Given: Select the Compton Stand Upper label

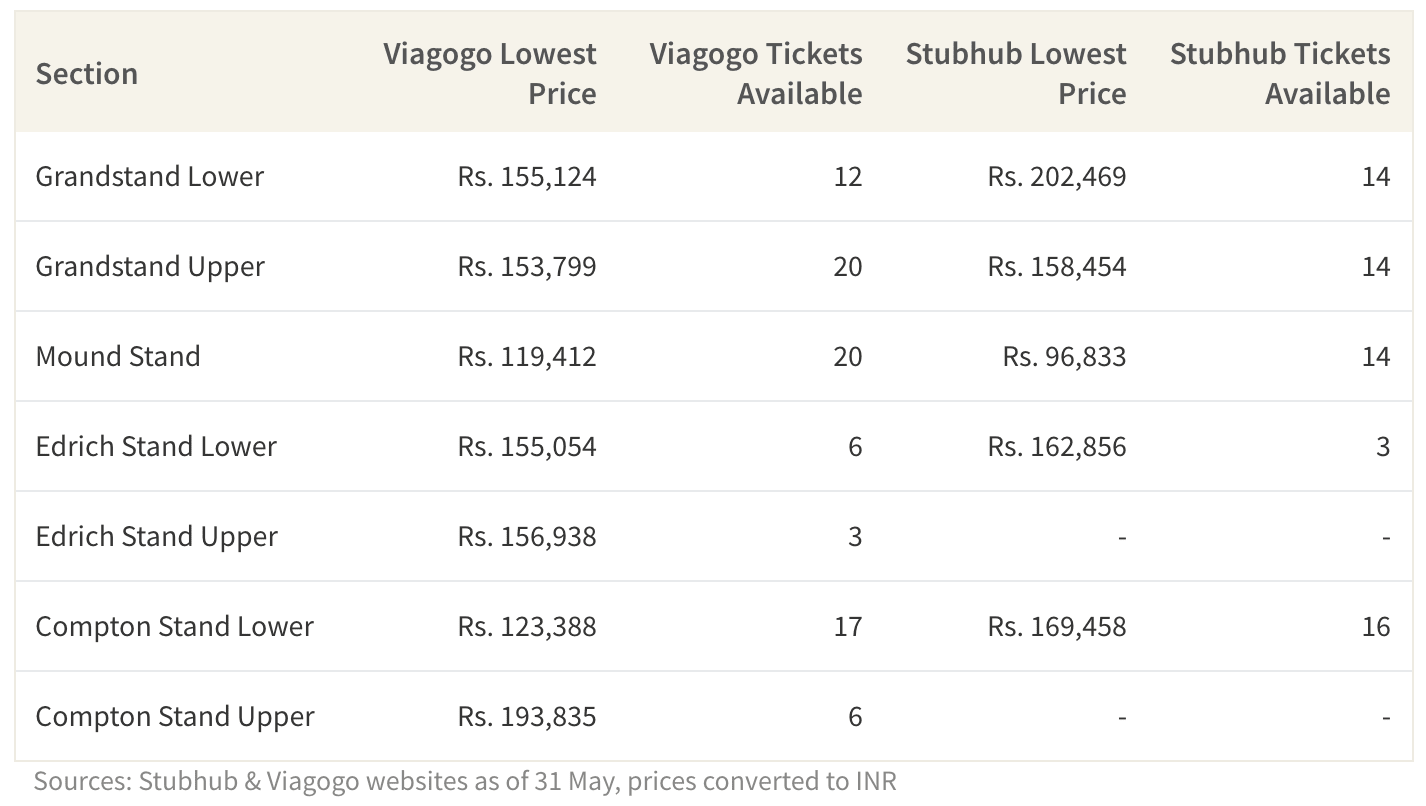Looking at the screenshot, I should tap(175, 717).
